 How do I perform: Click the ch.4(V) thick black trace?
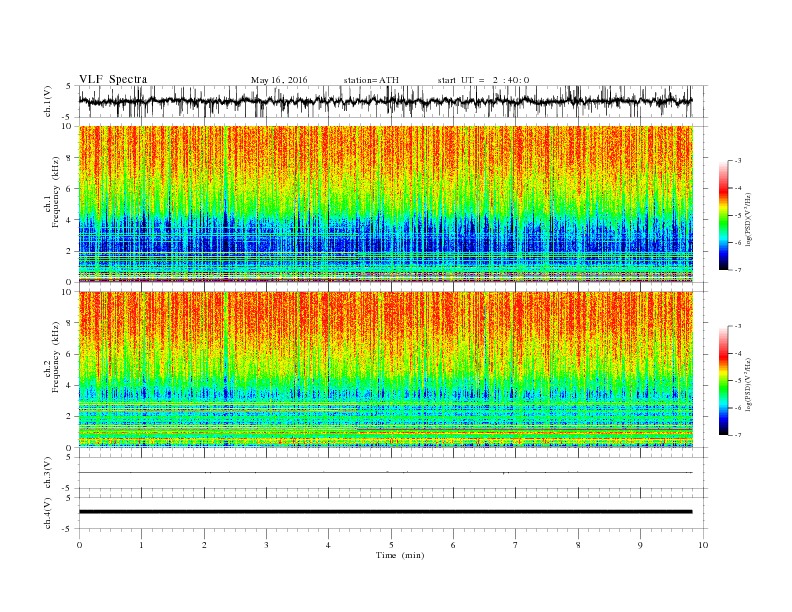pos(386,512)
